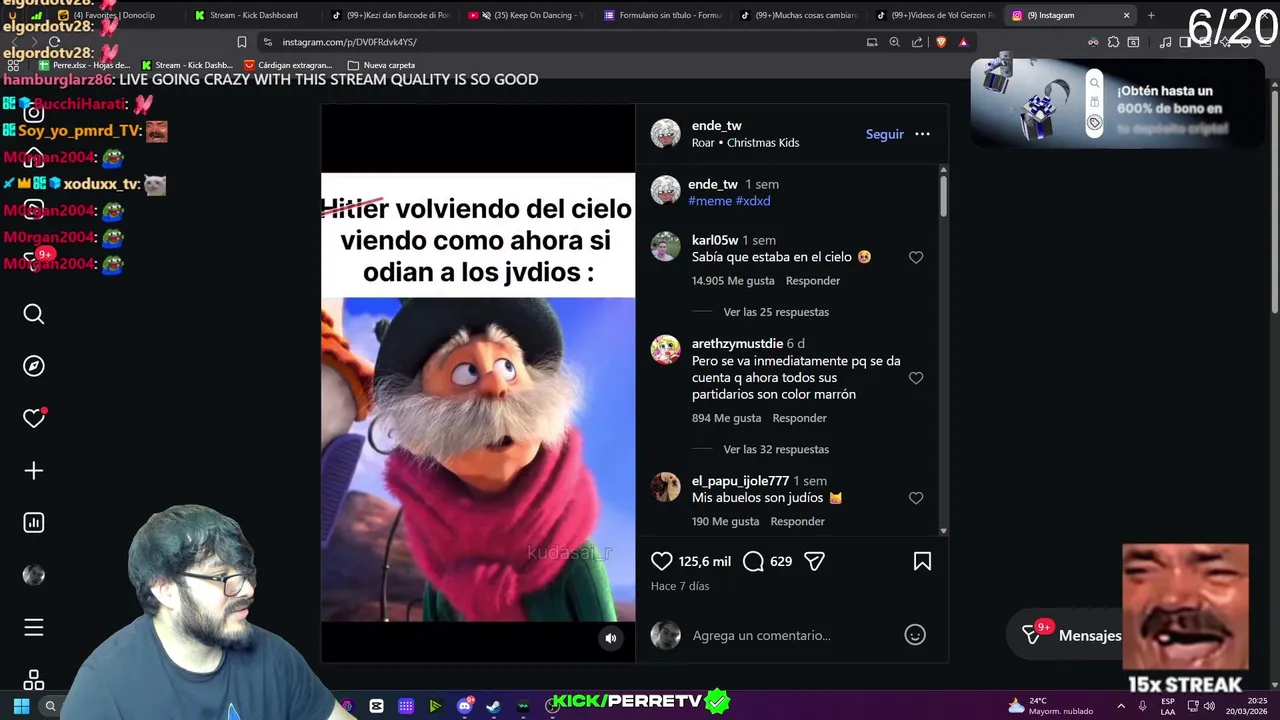Like el_papu_ijole777's comment
The height and width of the screenshot is (720, 1280).
pyautogui.click(x=916, y=498)
